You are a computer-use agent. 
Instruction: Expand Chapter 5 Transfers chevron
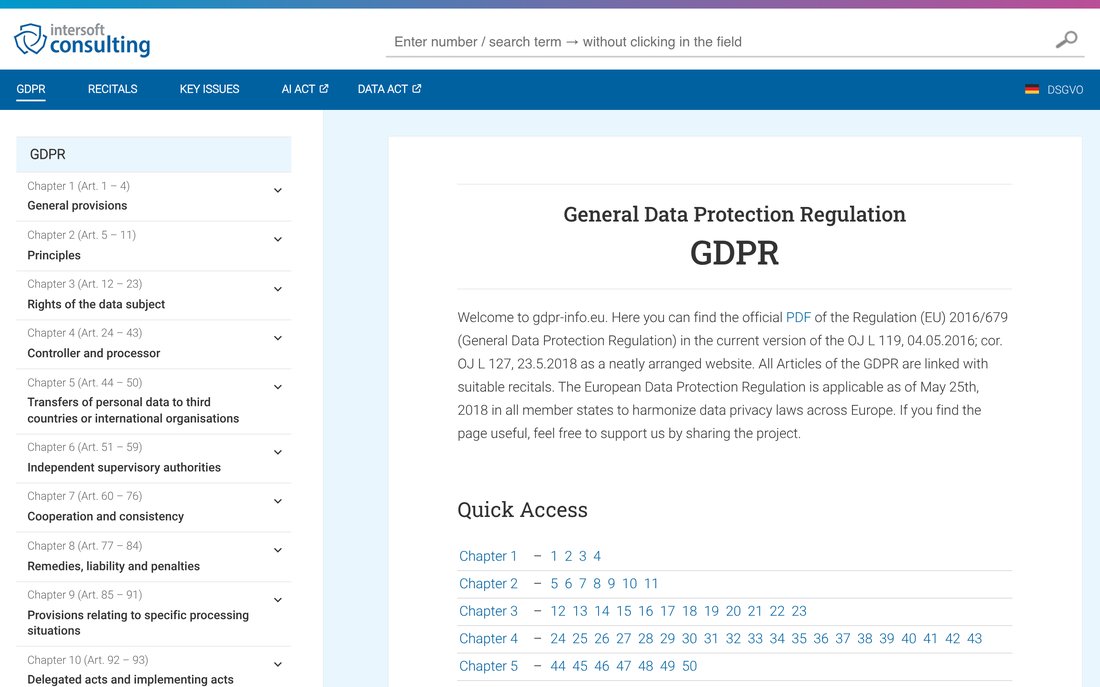278,387
